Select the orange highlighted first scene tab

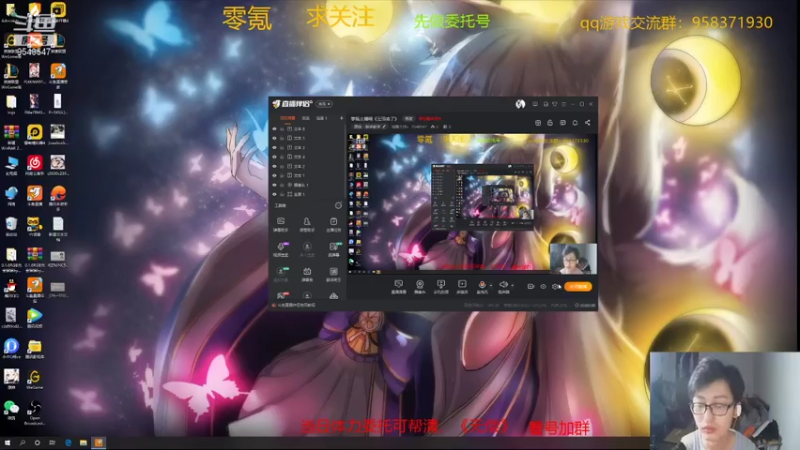(287, 118)
